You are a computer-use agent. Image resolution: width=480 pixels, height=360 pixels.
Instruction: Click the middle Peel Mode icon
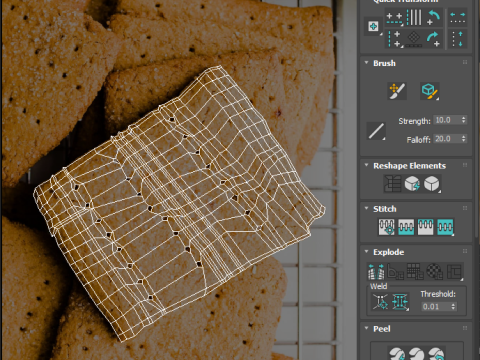(417, 354)
